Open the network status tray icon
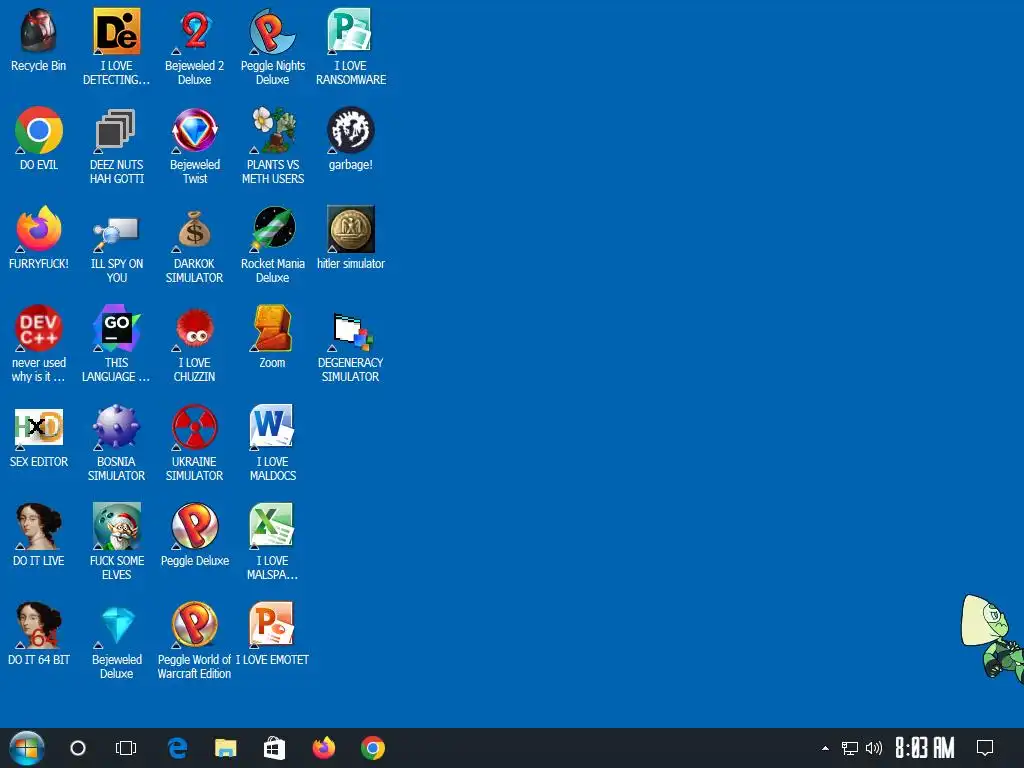The width and height of the screenshot is (1024, 768). (850, 748)
